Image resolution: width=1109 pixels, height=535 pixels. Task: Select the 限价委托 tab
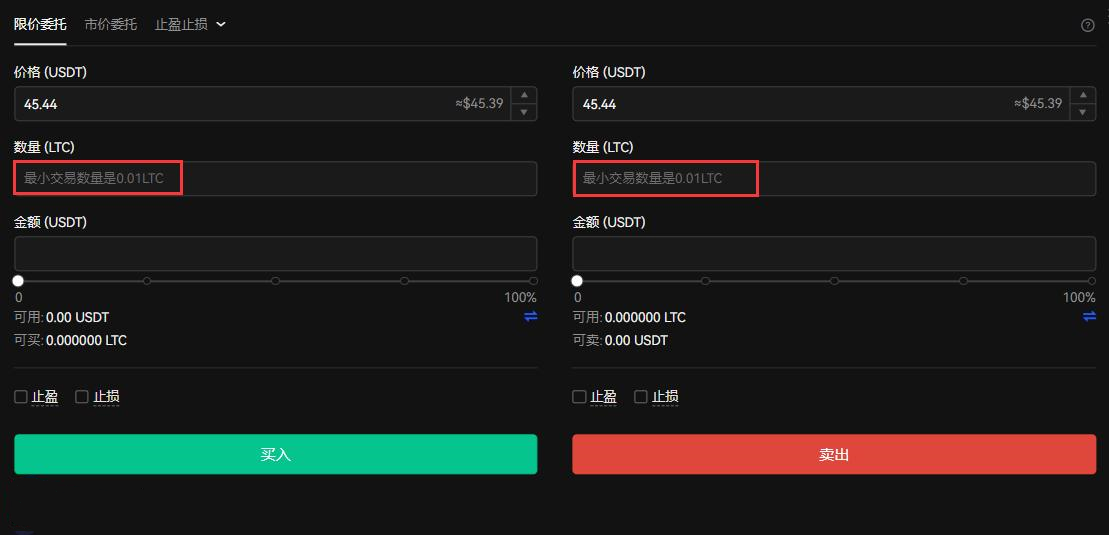click(x=40, y=24)
